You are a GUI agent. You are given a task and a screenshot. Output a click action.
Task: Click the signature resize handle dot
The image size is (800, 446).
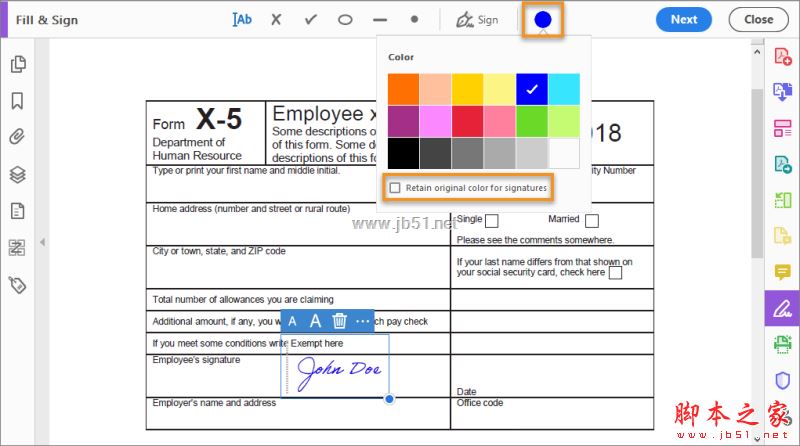point(389,399)
